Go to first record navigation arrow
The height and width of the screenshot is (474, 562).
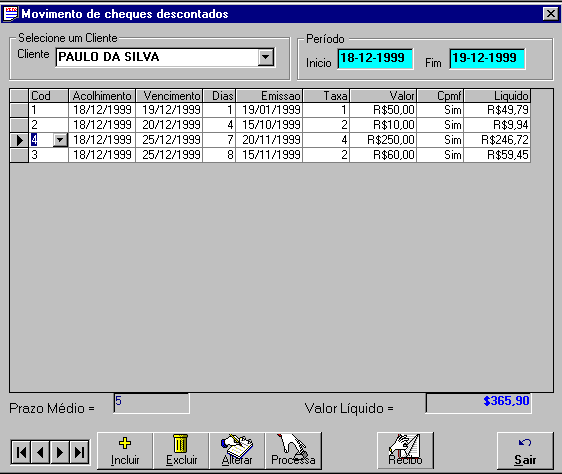click(x=21, y=452)
